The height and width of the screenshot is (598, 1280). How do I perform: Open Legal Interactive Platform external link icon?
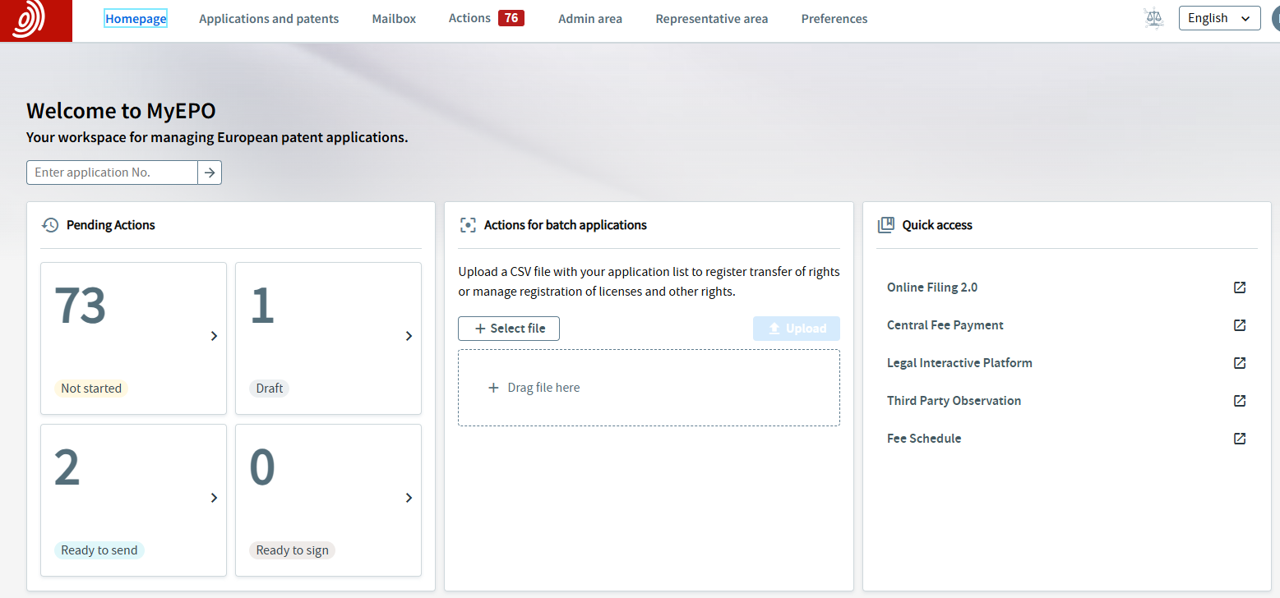click(1239, 363)
